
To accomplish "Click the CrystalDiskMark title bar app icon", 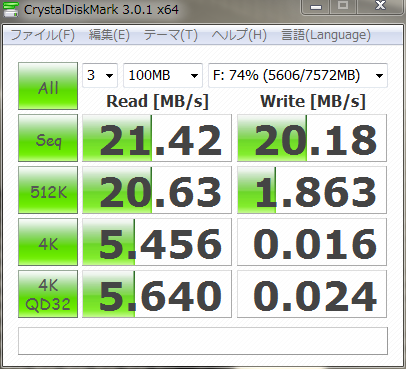I will coord(10,9).
